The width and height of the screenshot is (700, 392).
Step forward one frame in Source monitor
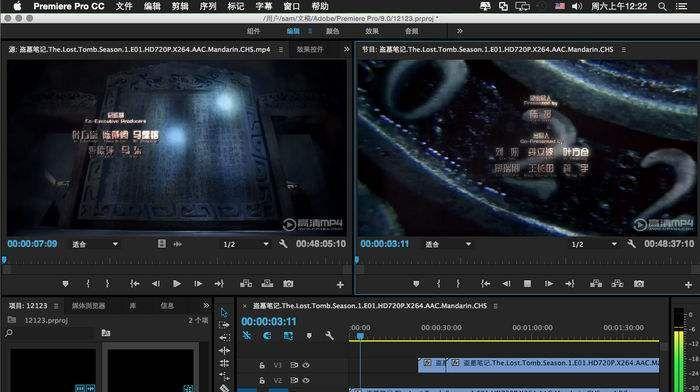pyautogui.click(x=198, y=284)
